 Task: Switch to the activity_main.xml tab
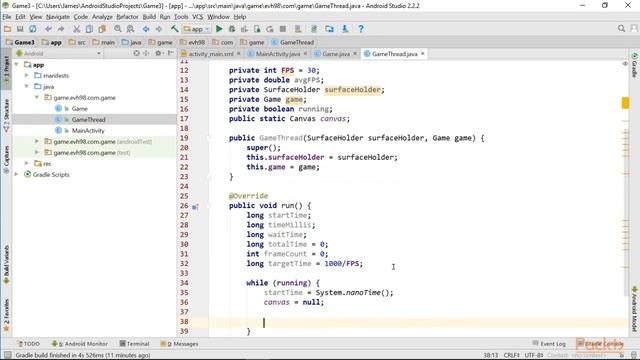click(x=211, y=54)
